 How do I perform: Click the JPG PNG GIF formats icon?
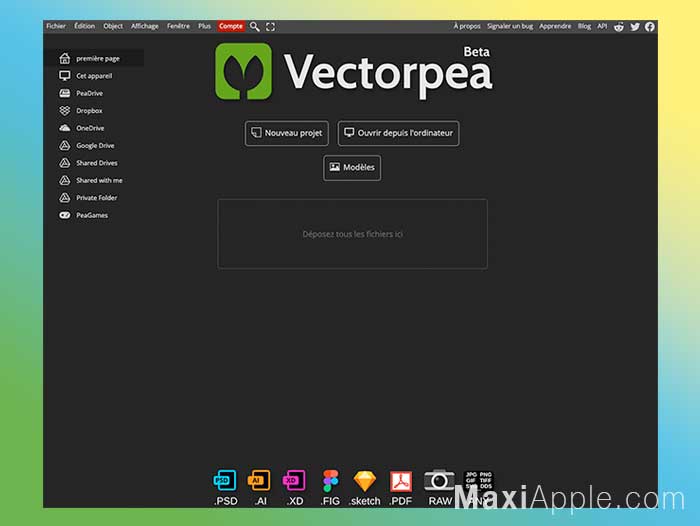click(x=479, y=480)
